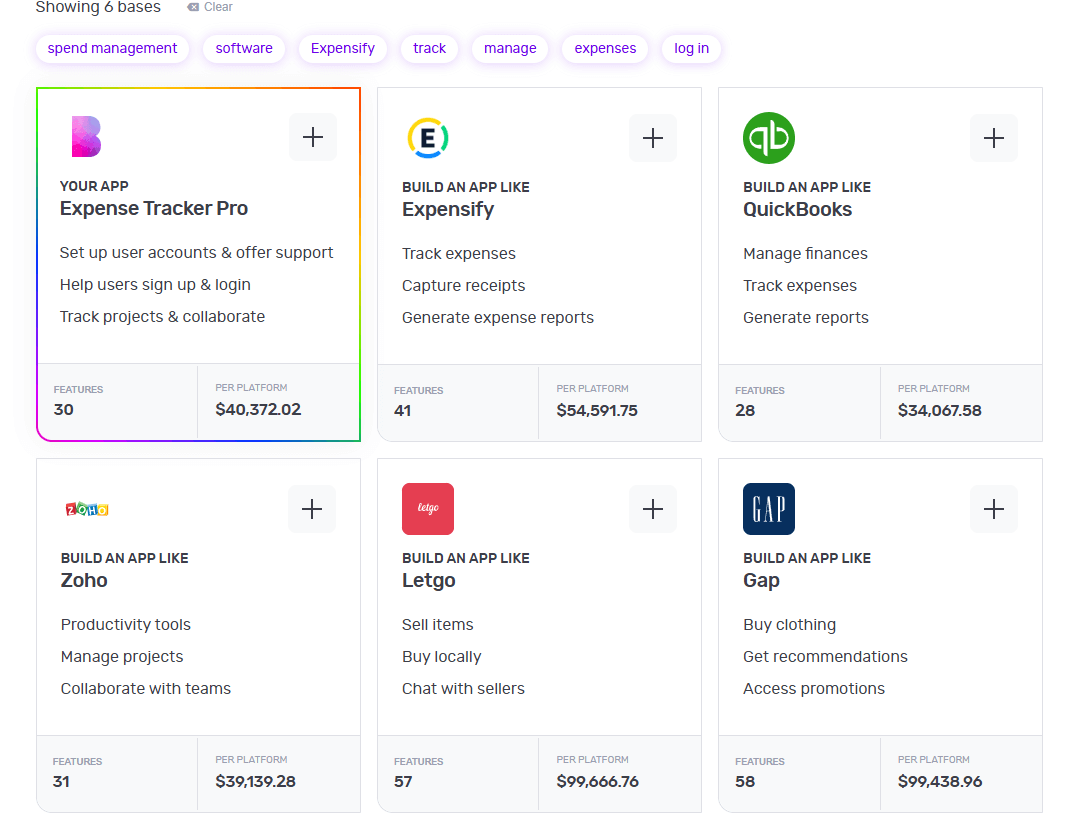
Task: Select the log in tag
Action: pyautogui.click(x=692, y=49)
